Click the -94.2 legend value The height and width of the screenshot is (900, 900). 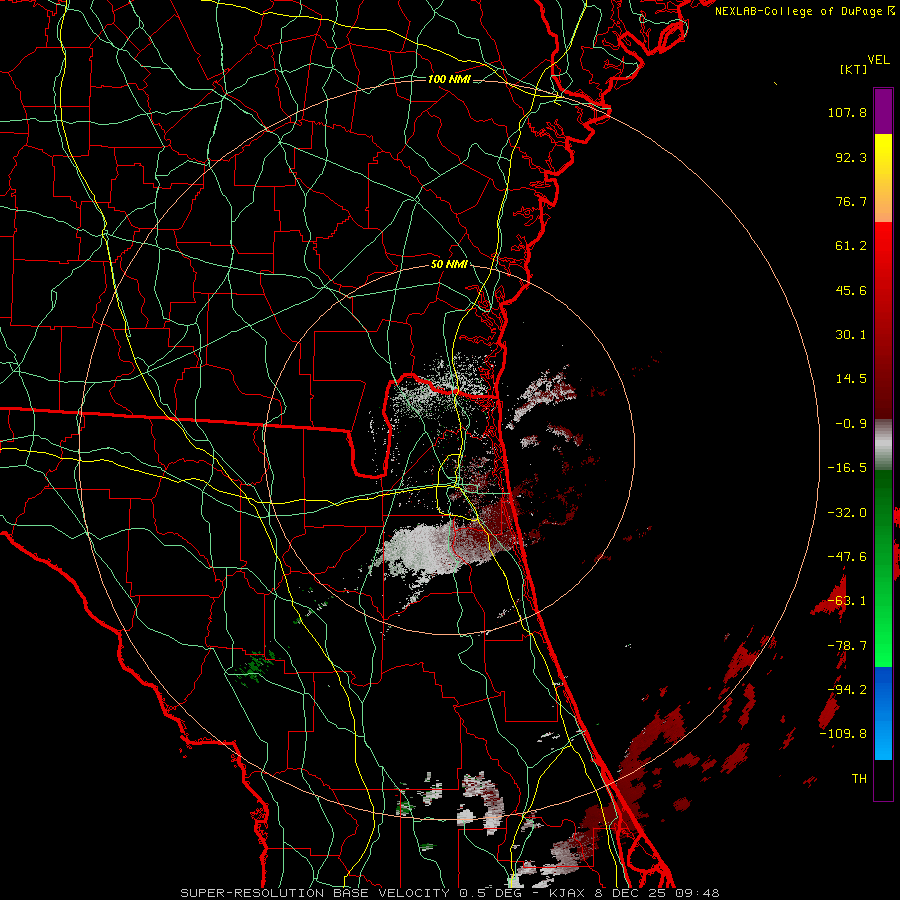coord(847,690)
